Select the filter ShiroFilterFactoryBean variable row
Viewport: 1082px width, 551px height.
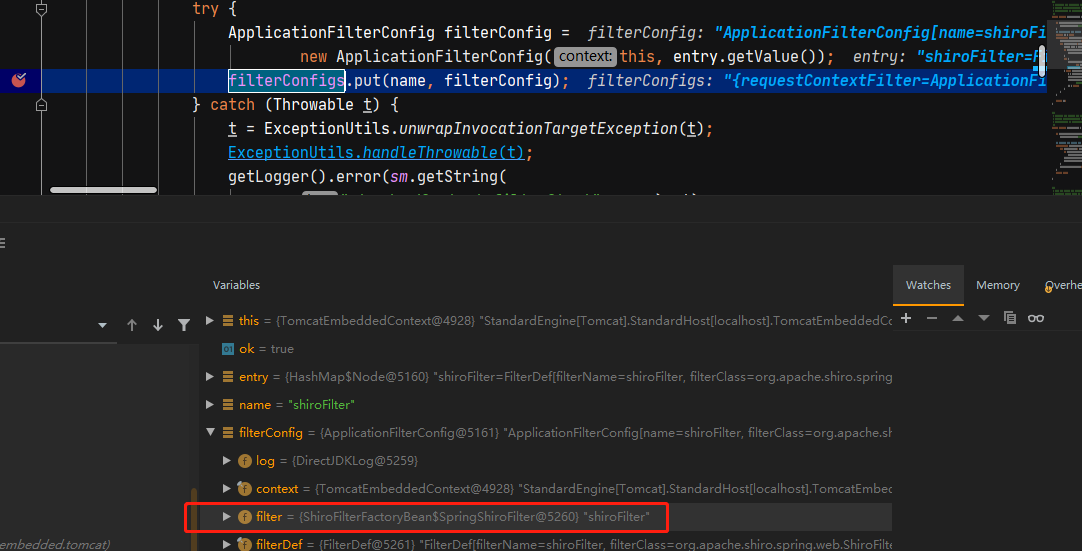[450, 517]
